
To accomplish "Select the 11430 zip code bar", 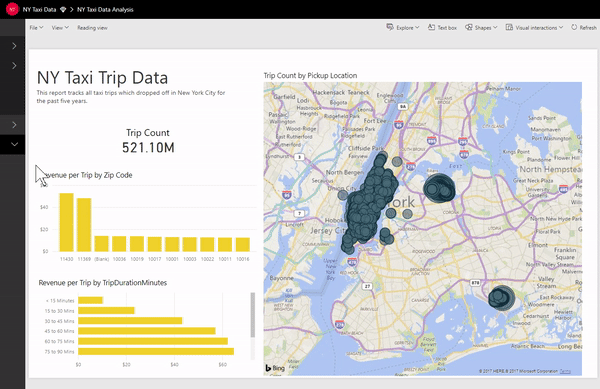I will click(66, 222).
